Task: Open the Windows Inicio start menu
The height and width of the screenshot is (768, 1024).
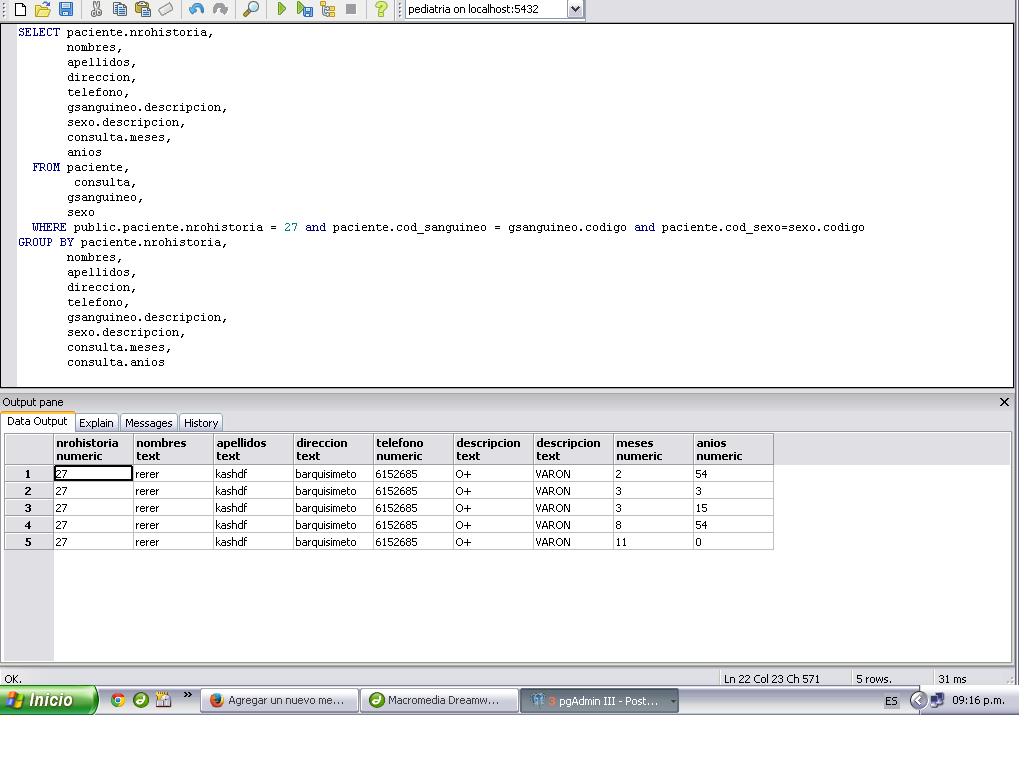Action: click(48, 700)
